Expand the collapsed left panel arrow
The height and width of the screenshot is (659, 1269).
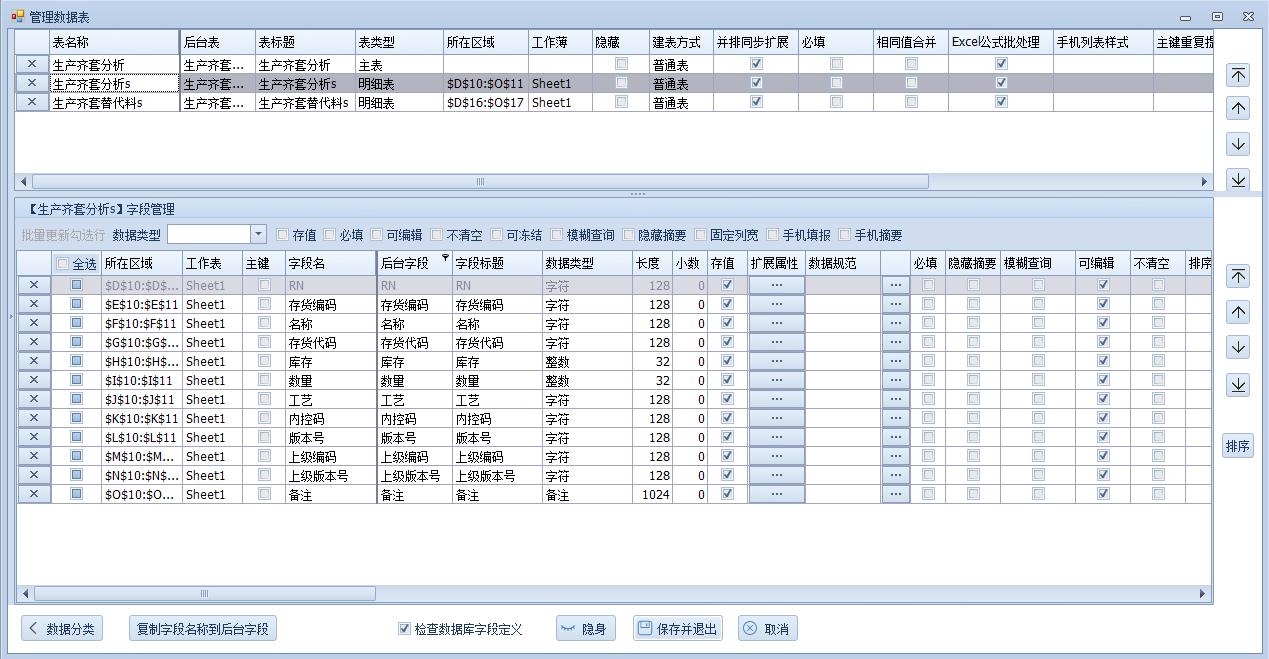tap(10, 317)
